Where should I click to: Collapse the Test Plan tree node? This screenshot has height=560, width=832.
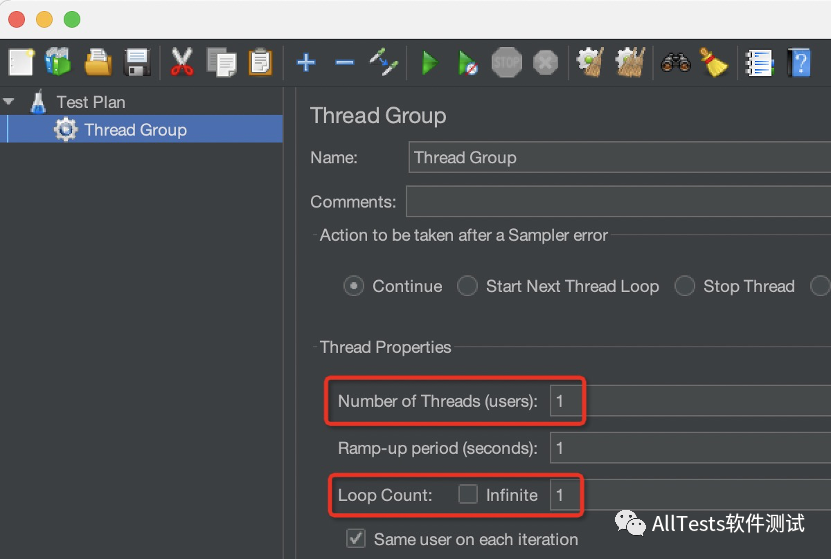pyautogui.click(x=8, y=101)
